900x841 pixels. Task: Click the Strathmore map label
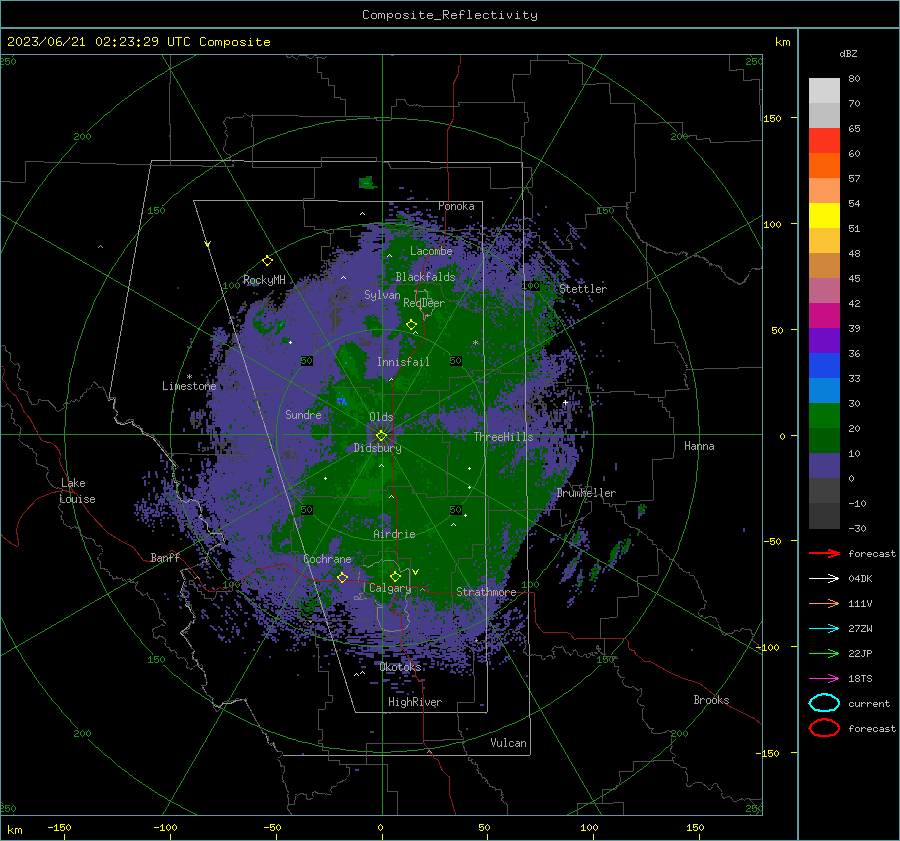click(486, 592)
